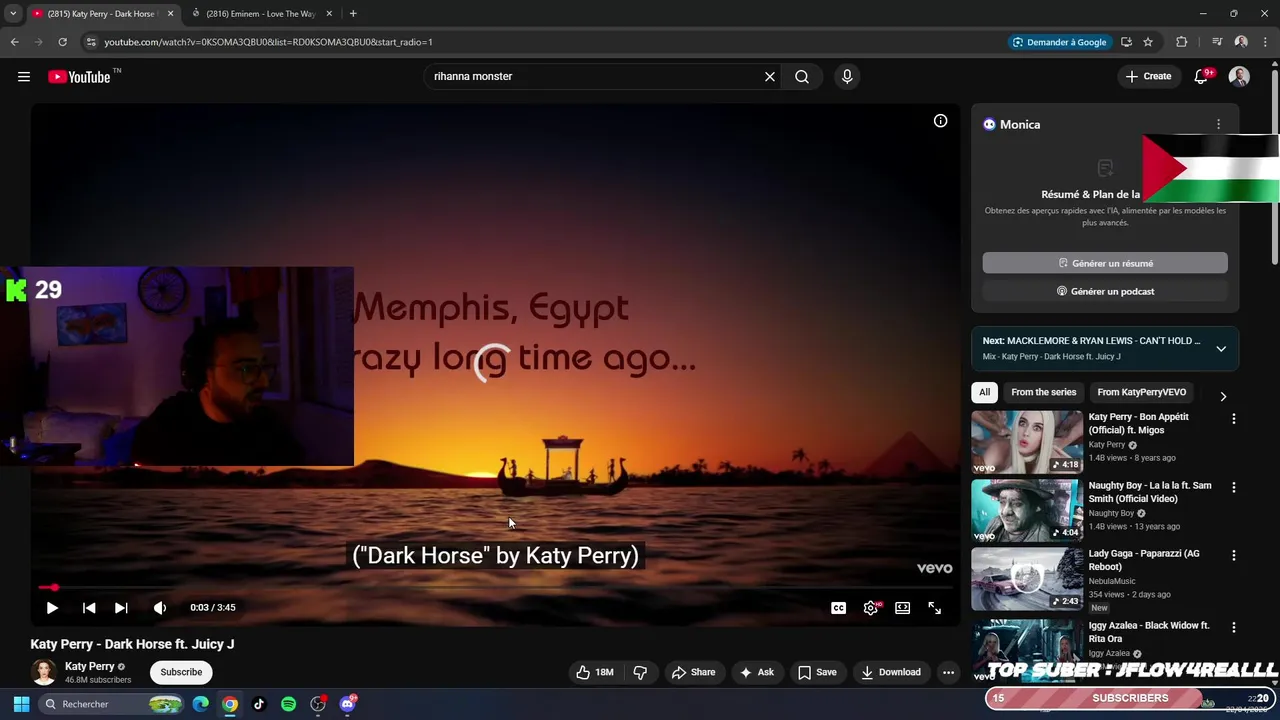Select the All filter chip
The width and height of the screenshot is (1280, 720).
[x=984, y=392]
